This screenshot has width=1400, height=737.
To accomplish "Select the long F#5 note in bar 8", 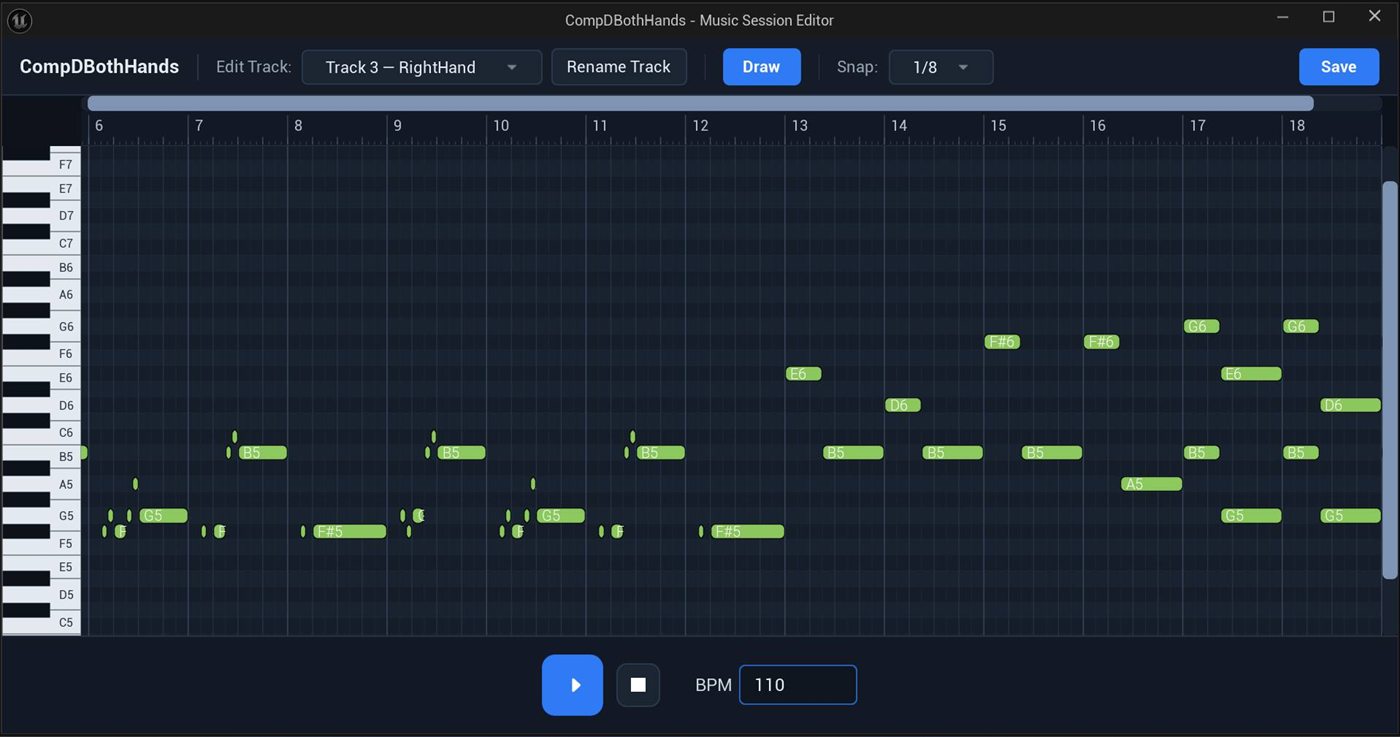I will pos(350,531).
